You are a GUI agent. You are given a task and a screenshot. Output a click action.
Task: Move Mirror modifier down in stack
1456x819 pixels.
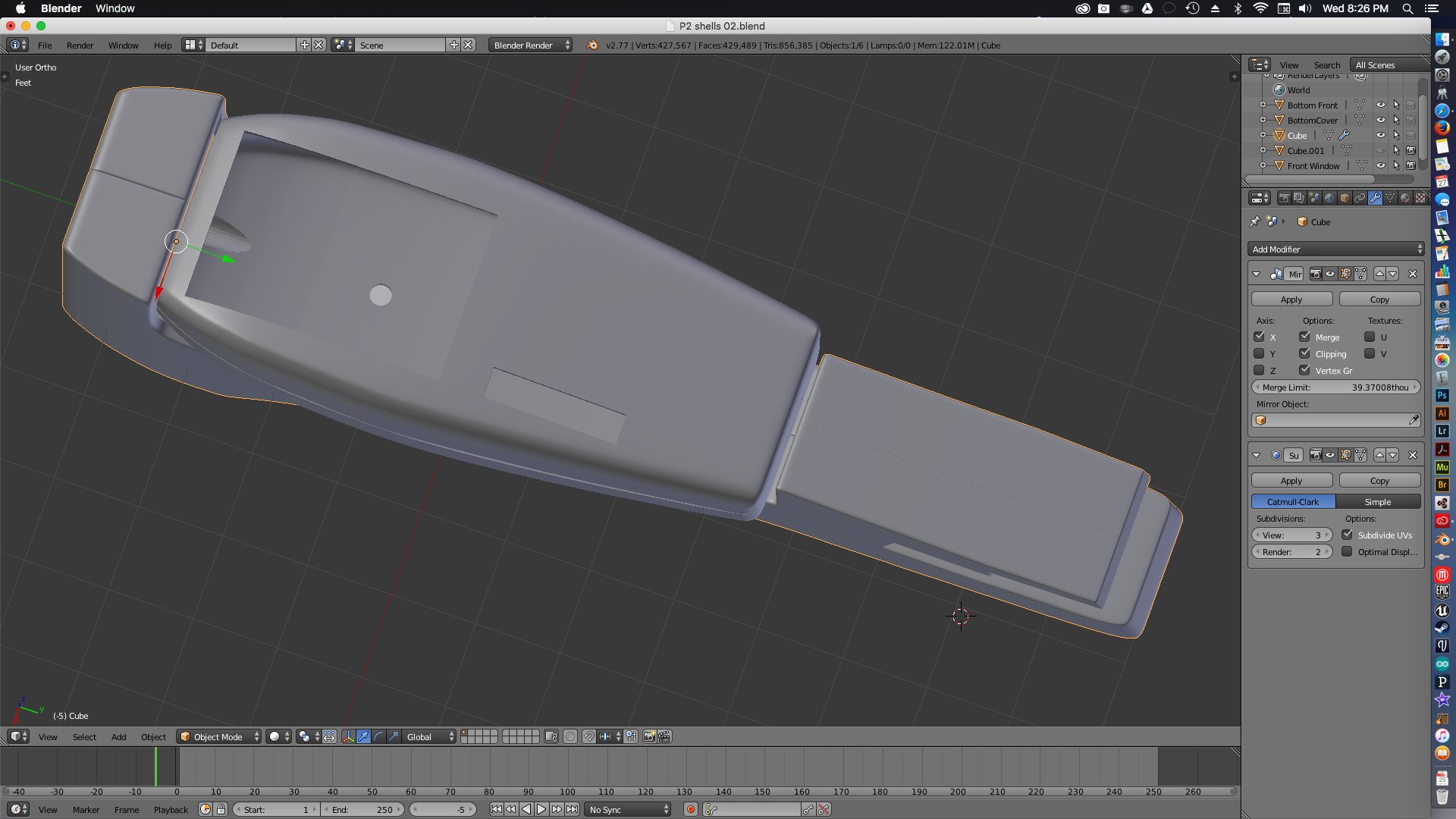(1393, 274)
